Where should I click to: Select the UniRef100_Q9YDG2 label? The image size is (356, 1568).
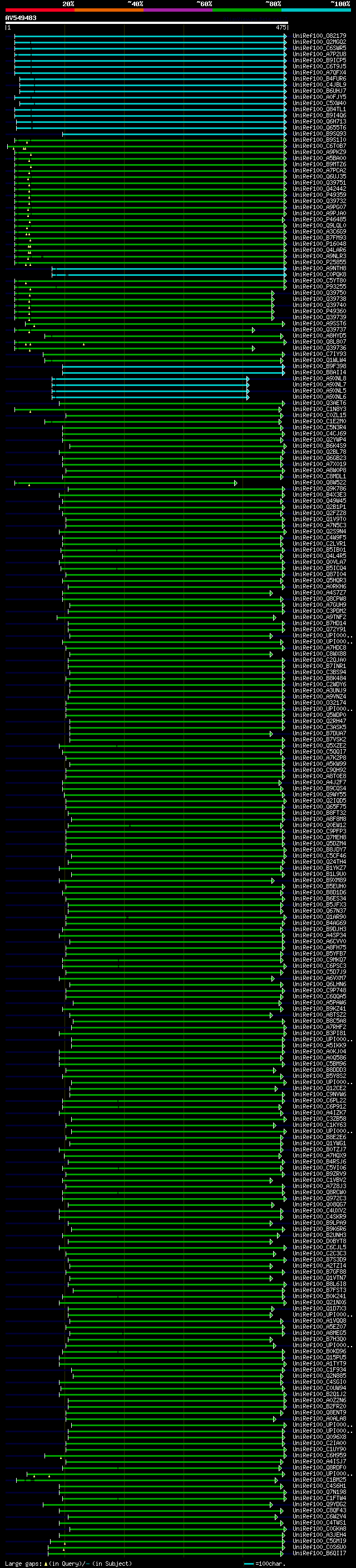[x=319, y=1503]
